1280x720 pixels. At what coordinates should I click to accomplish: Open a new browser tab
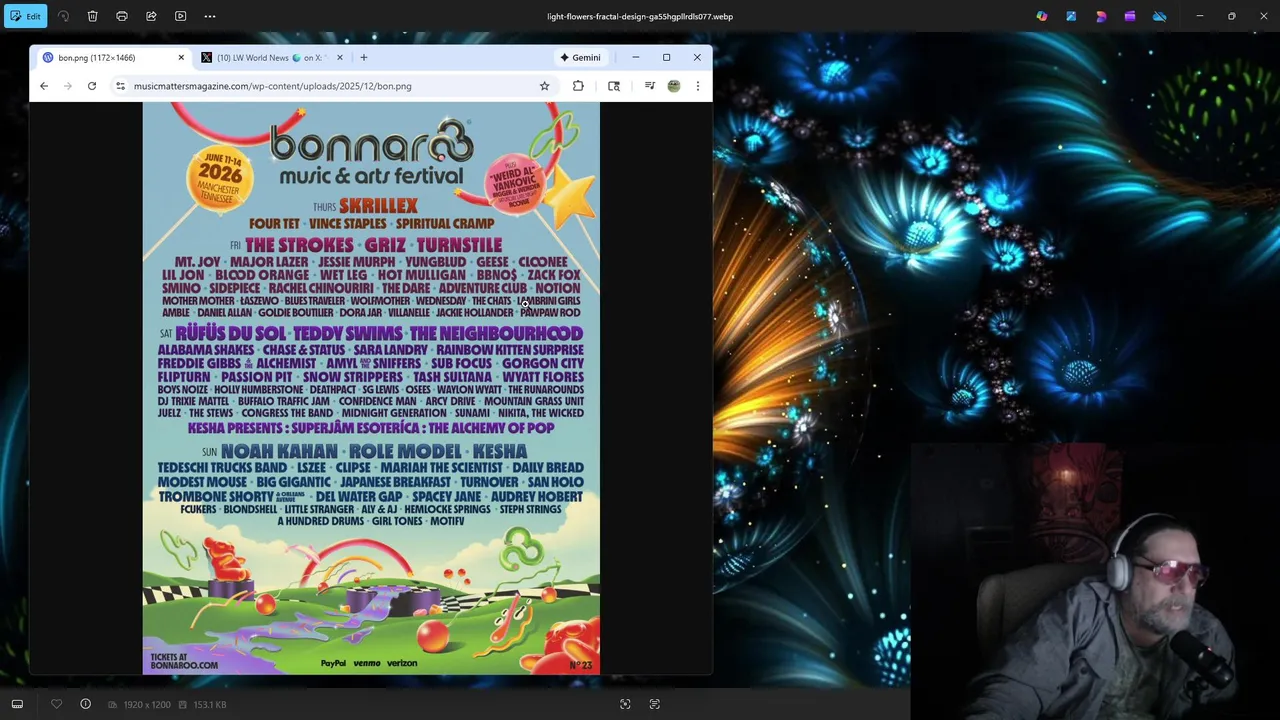364,57
